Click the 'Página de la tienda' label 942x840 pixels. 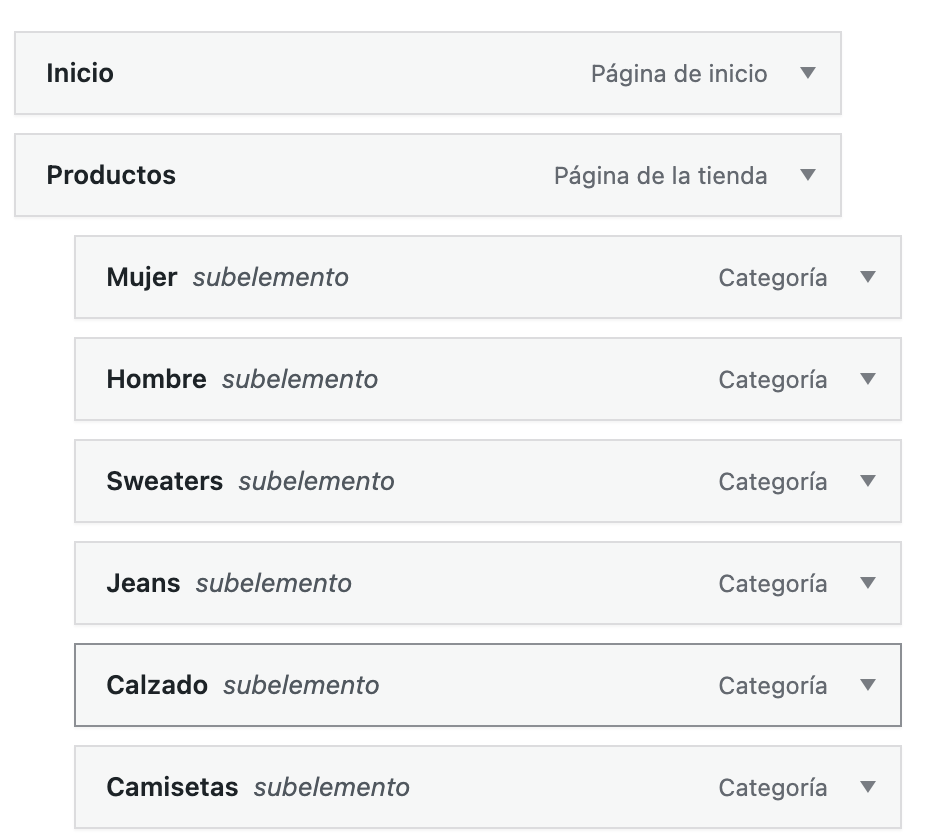click(x=660, y=176)
